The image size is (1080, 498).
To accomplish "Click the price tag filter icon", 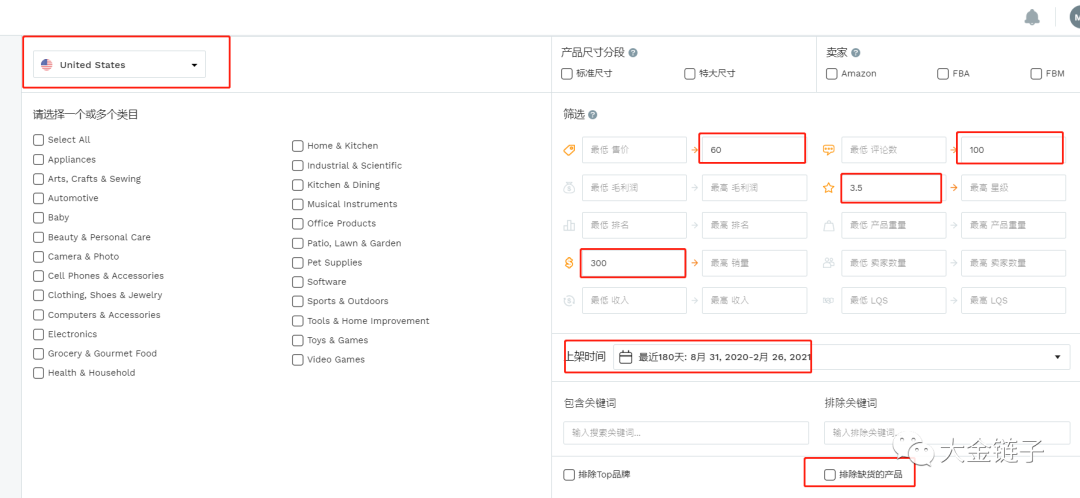I will [569, 150].
